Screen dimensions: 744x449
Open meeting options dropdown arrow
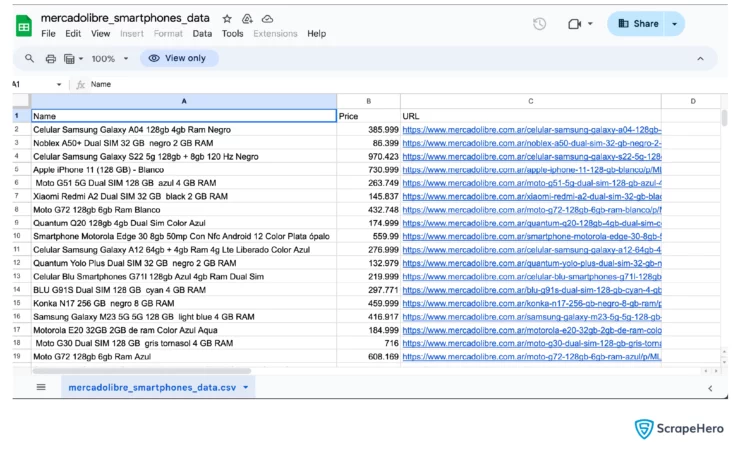point(590,23)
